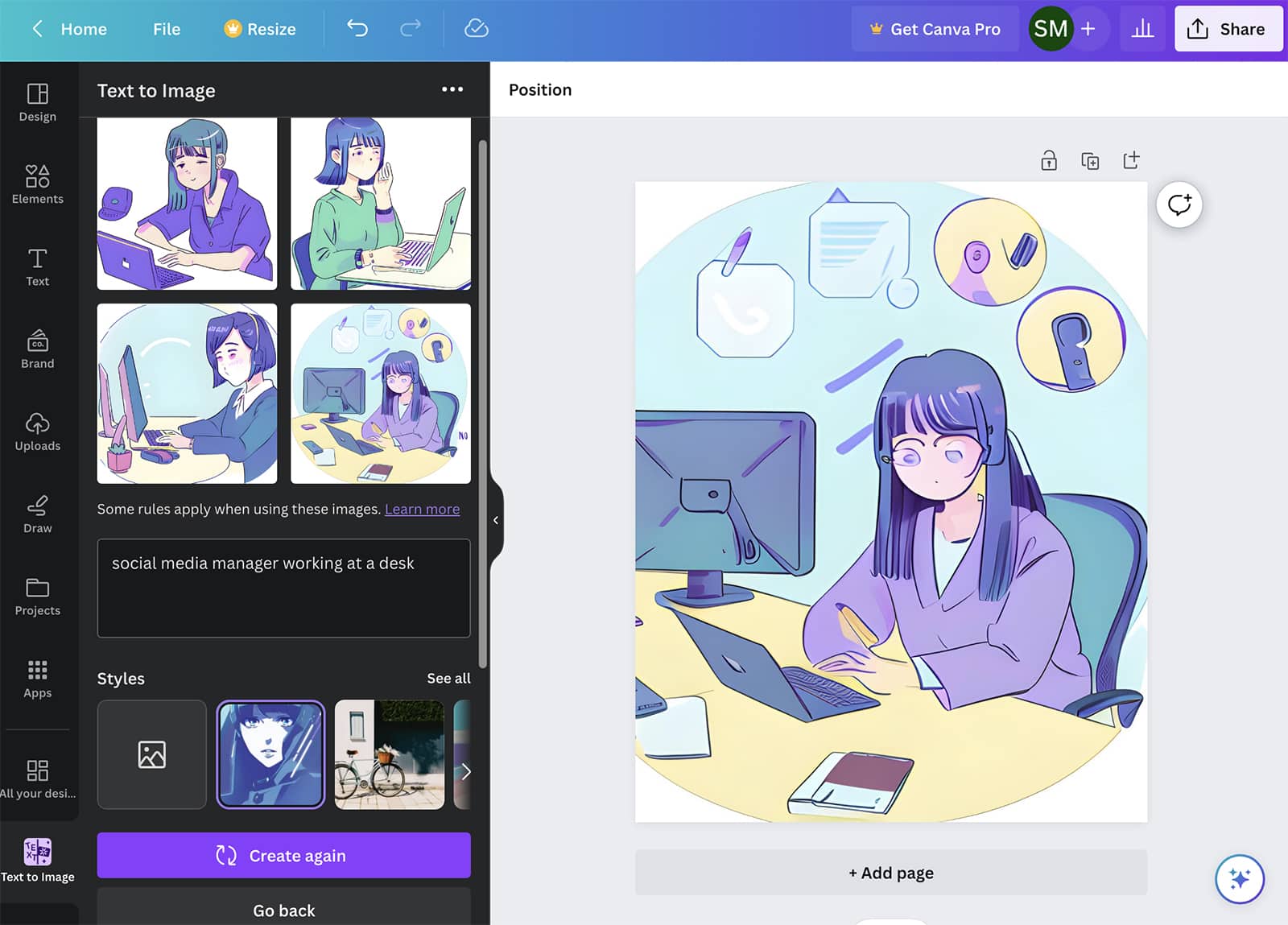Choose the no-style image placeholder option
Screen dimensions: 1288x925
152,754
